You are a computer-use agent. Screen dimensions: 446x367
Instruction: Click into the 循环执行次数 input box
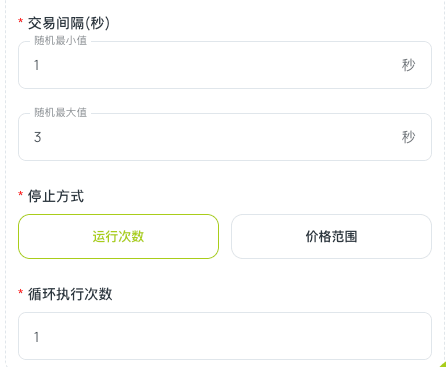(225, 336)
